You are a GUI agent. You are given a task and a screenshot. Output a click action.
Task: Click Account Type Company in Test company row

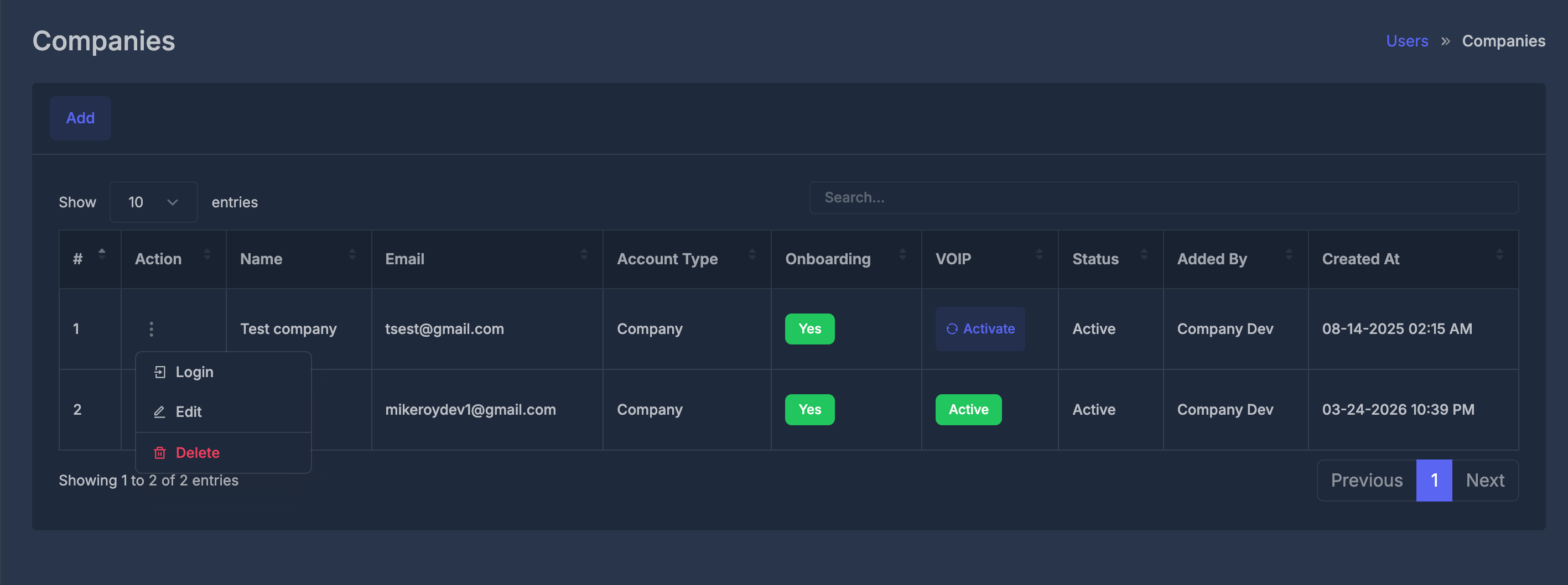tap(650, 329)
